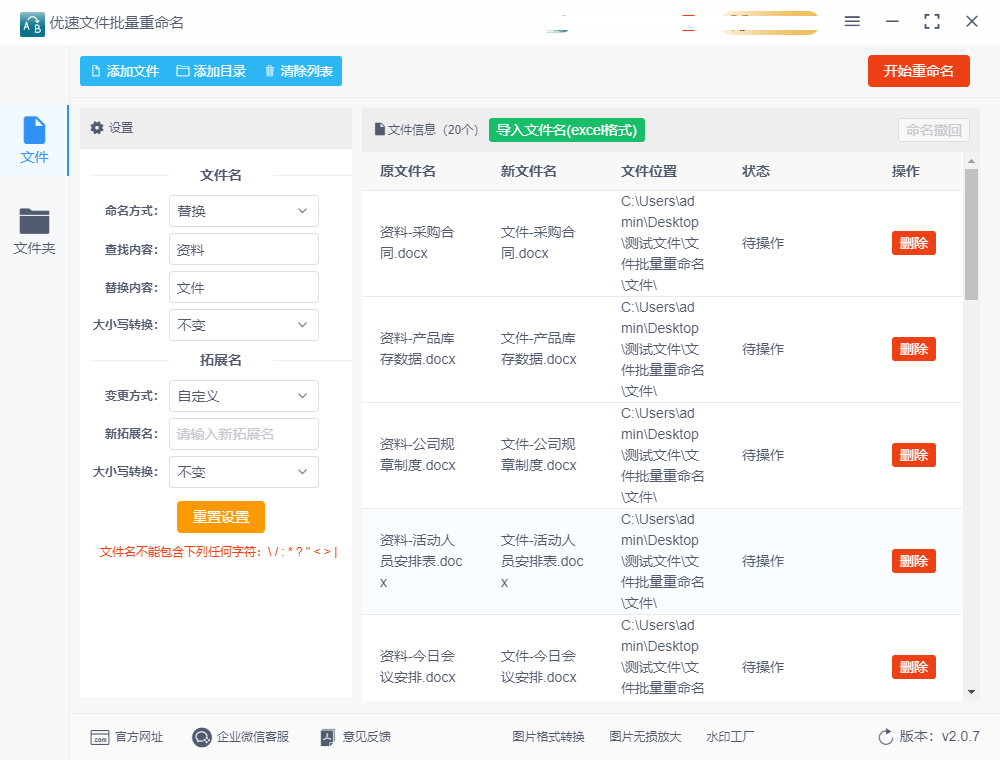Delete the 资料-今日会议安排.docx row
The width and height of the screenshot is (1000, 760).
pyautogui.click(x=913, y=667)
